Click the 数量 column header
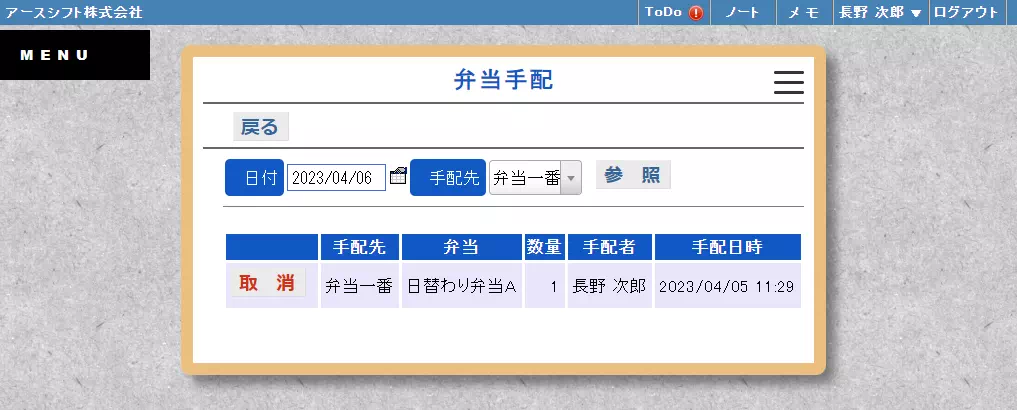Image resolution: width=1017 pixels, height=410 pixels. [545, 247]
